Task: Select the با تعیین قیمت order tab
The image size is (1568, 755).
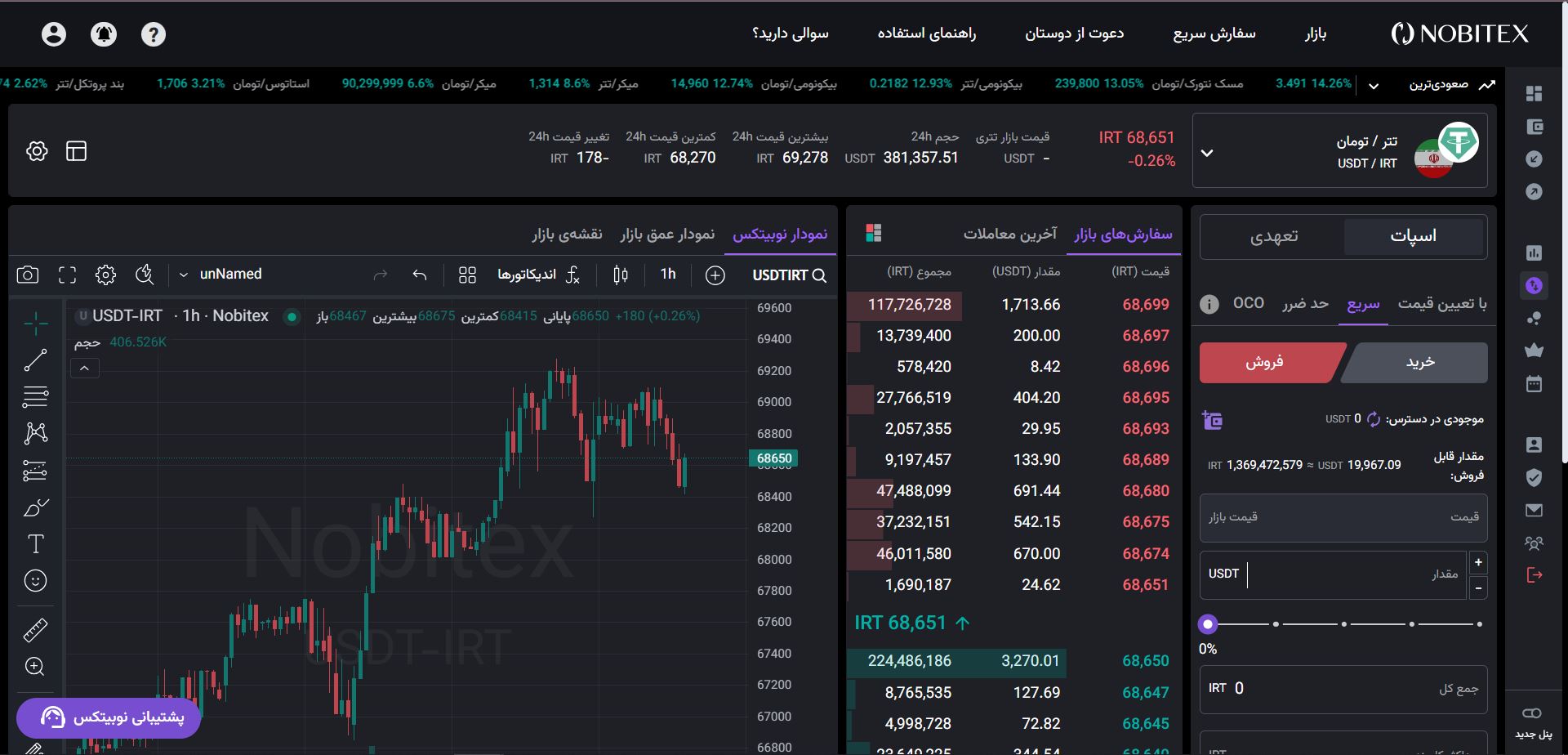Action: point(1442,303)
